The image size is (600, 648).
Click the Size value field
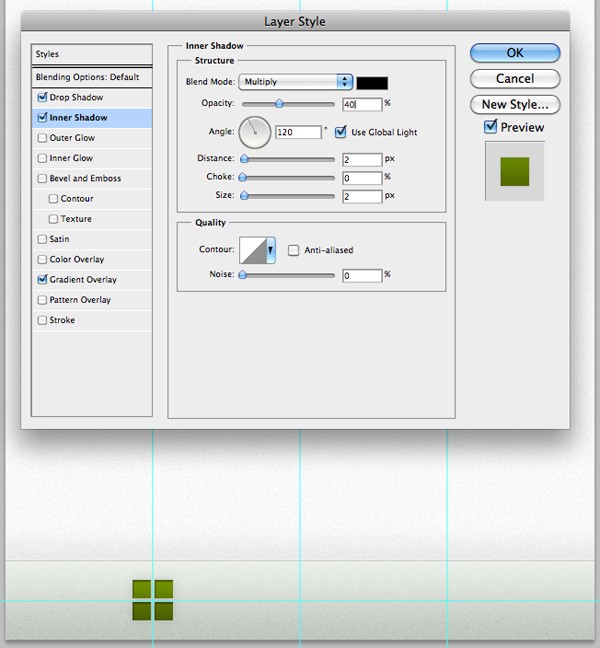point(362,196)
